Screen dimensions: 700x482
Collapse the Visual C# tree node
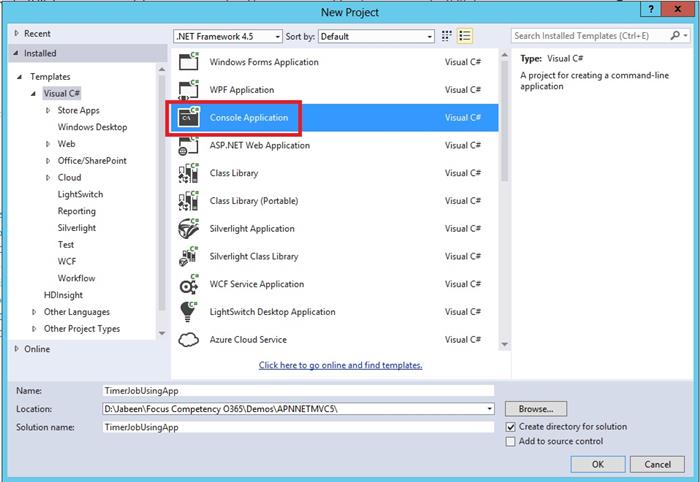(33, 94)
